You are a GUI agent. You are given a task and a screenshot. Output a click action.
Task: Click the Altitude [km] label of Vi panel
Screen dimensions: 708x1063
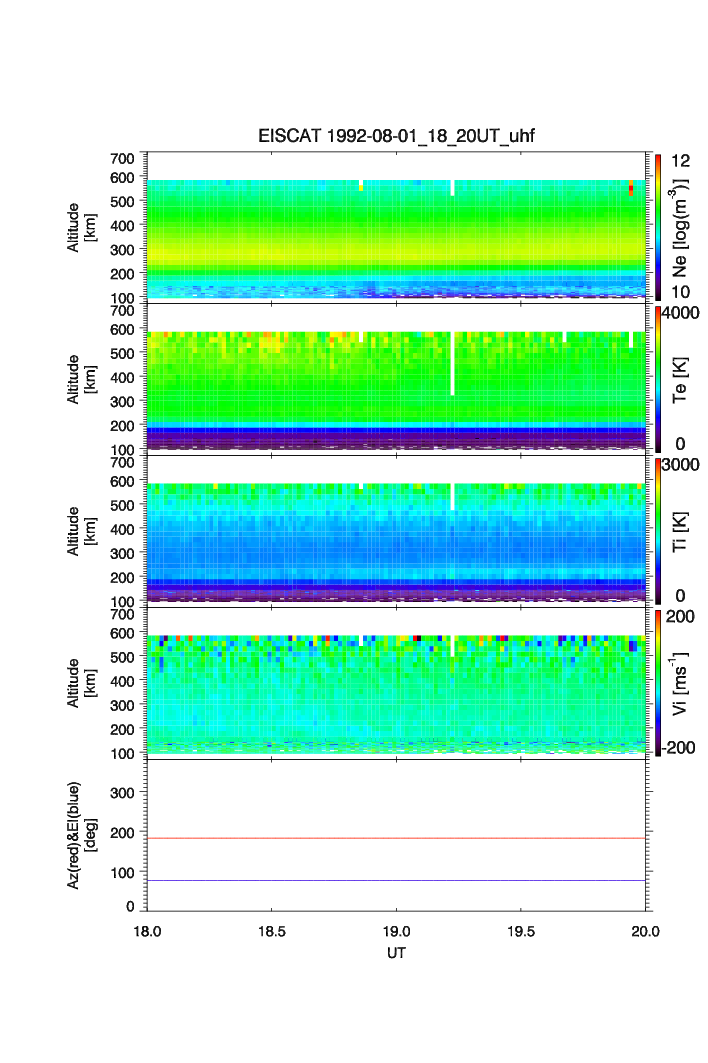click(81, 683)
